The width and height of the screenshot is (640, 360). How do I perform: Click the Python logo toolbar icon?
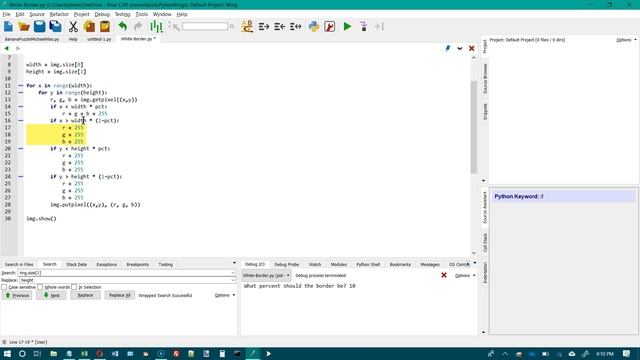313,27
